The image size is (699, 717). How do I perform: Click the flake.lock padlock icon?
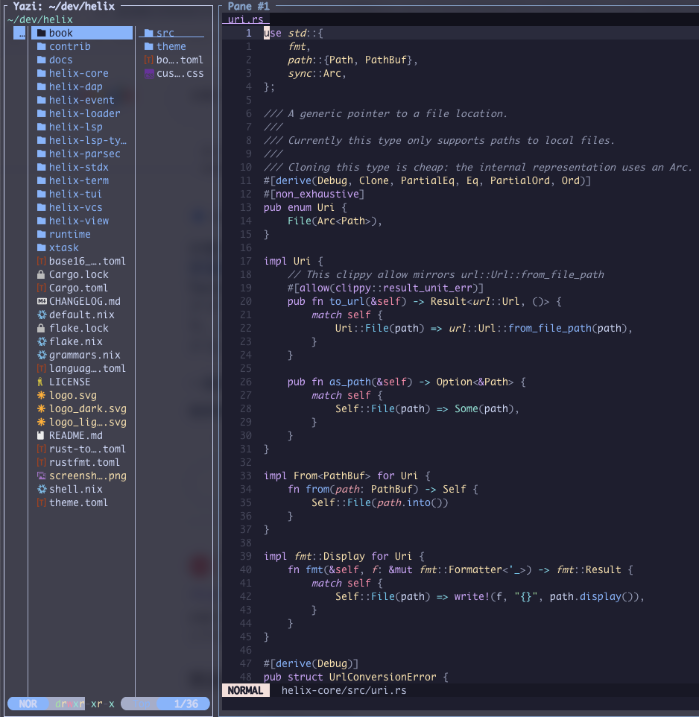(41, 328)
